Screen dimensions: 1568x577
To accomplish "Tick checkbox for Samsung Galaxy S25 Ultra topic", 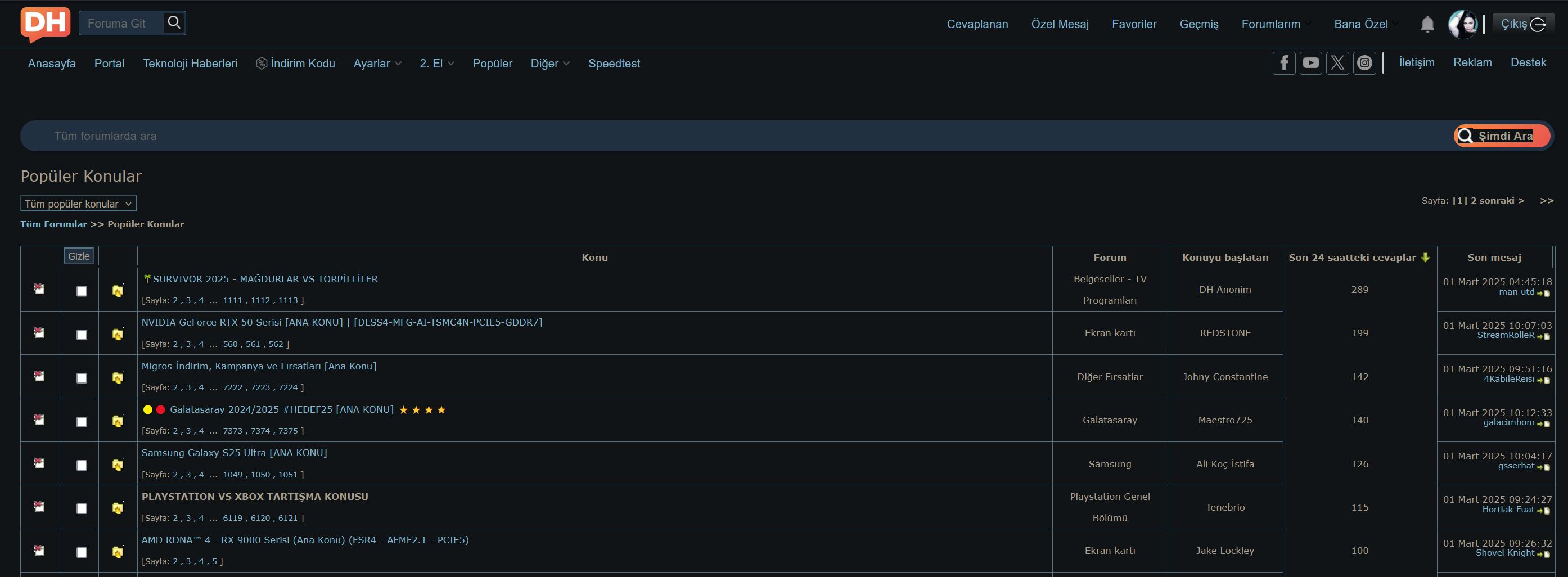I will (x=82, y=465).
